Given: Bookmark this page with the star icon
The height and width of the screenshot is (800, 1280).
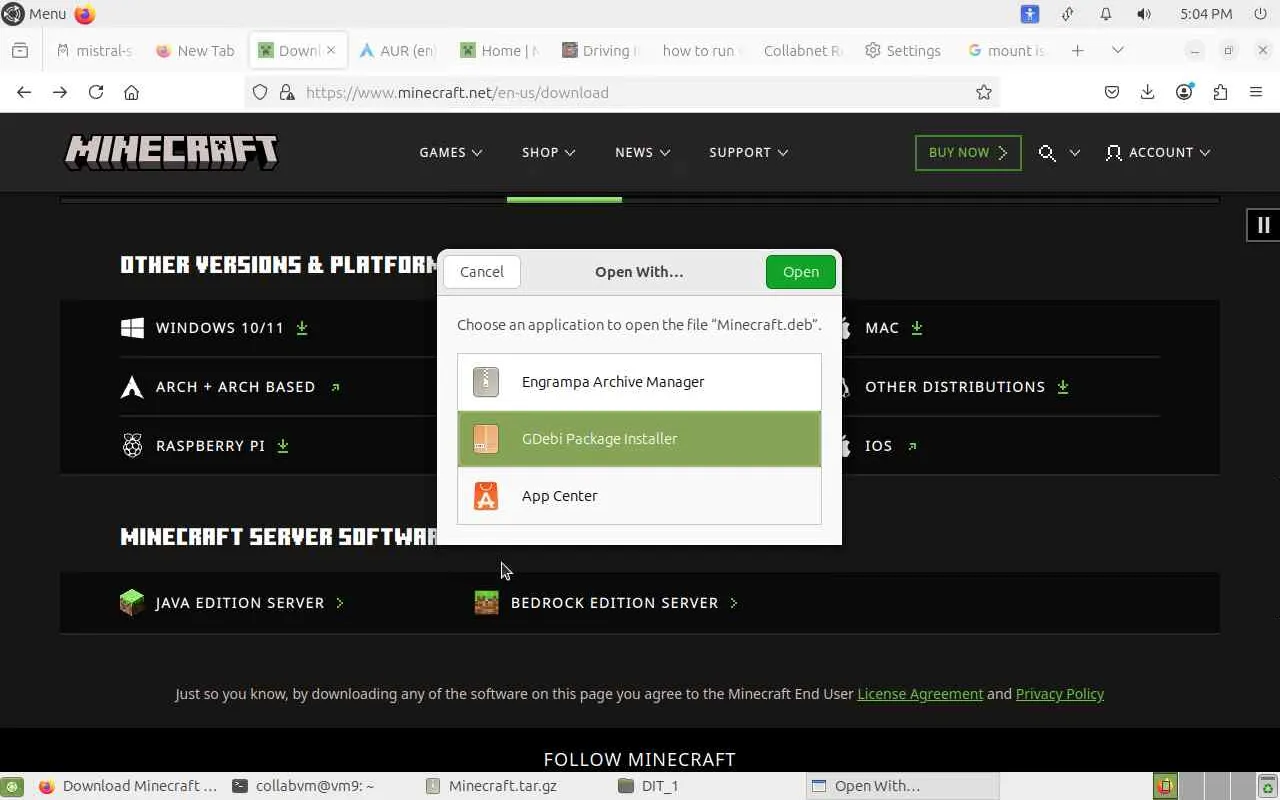Looking at the screenshot, I should coord(984,92).
